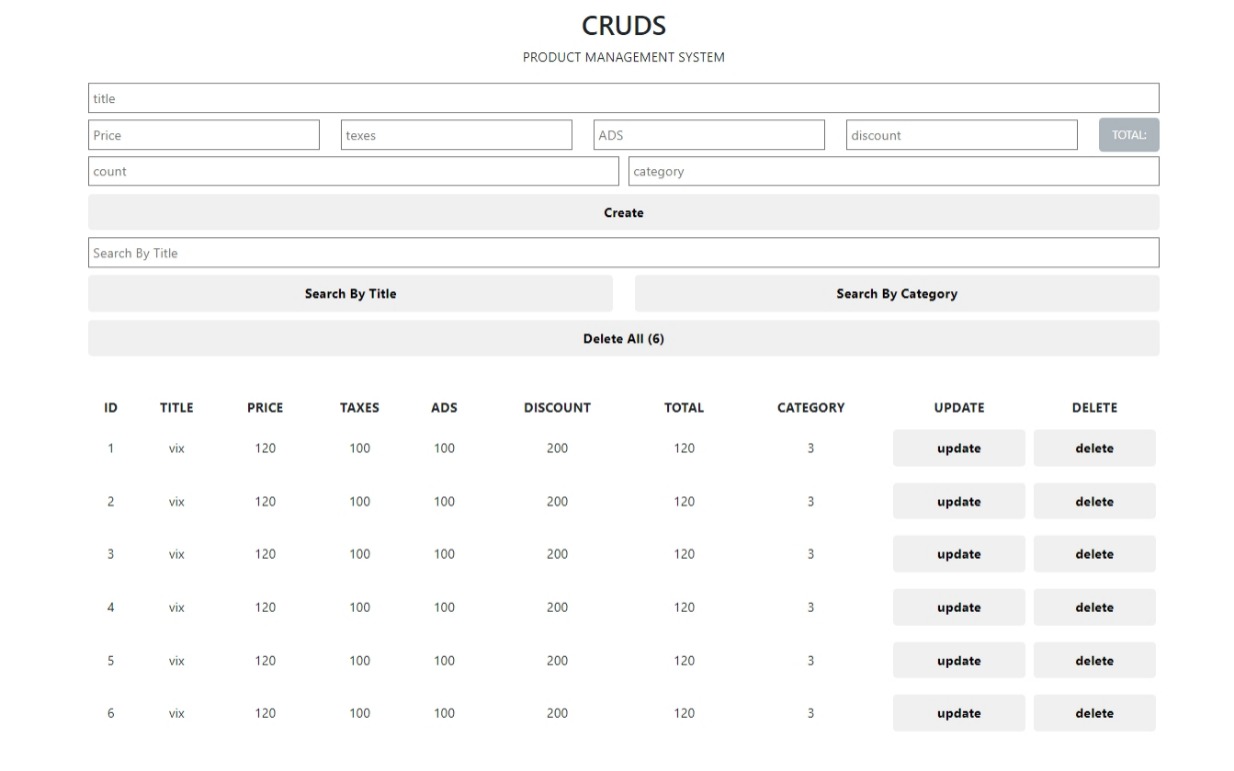Click delete for product with ID 6

1094,713
